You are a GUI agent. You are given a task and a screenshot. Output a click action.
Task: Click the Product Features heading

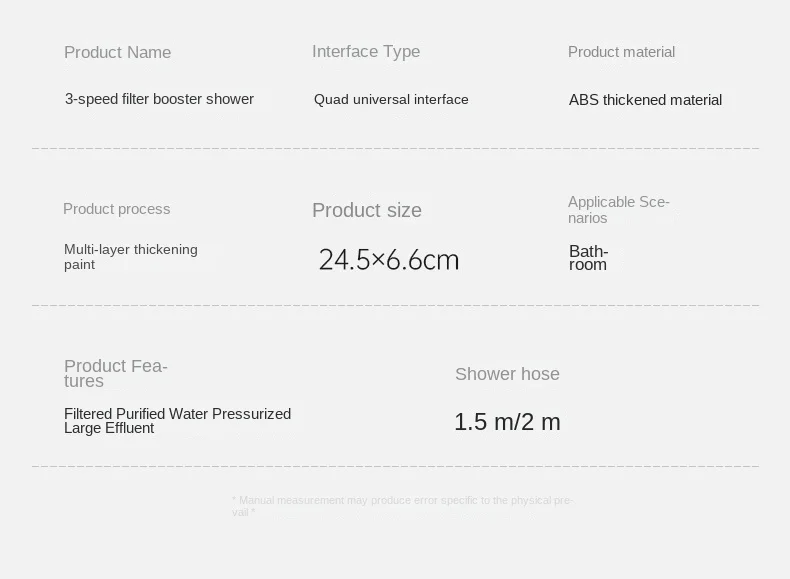coord(115,373)
